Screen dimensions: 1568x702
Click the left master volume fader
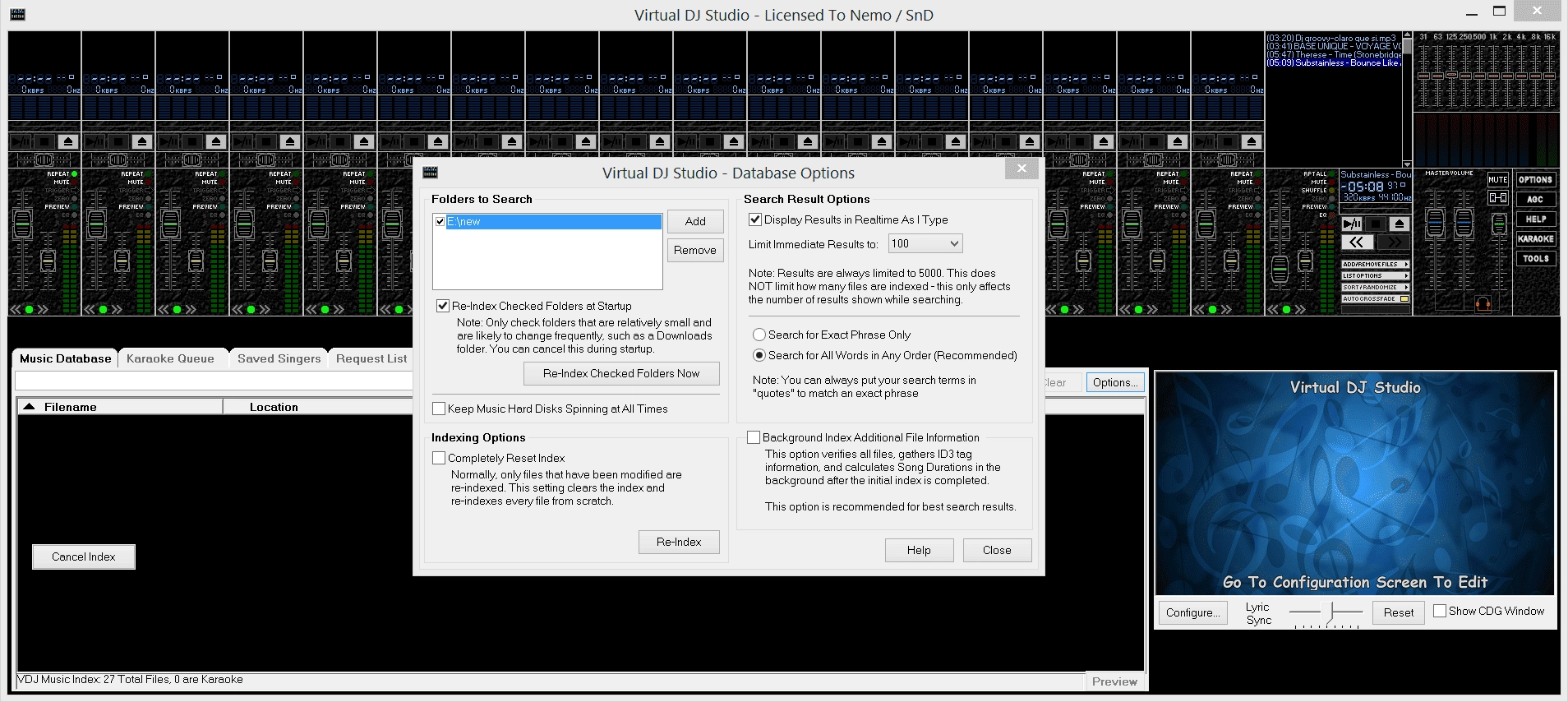coord(1435,224)
